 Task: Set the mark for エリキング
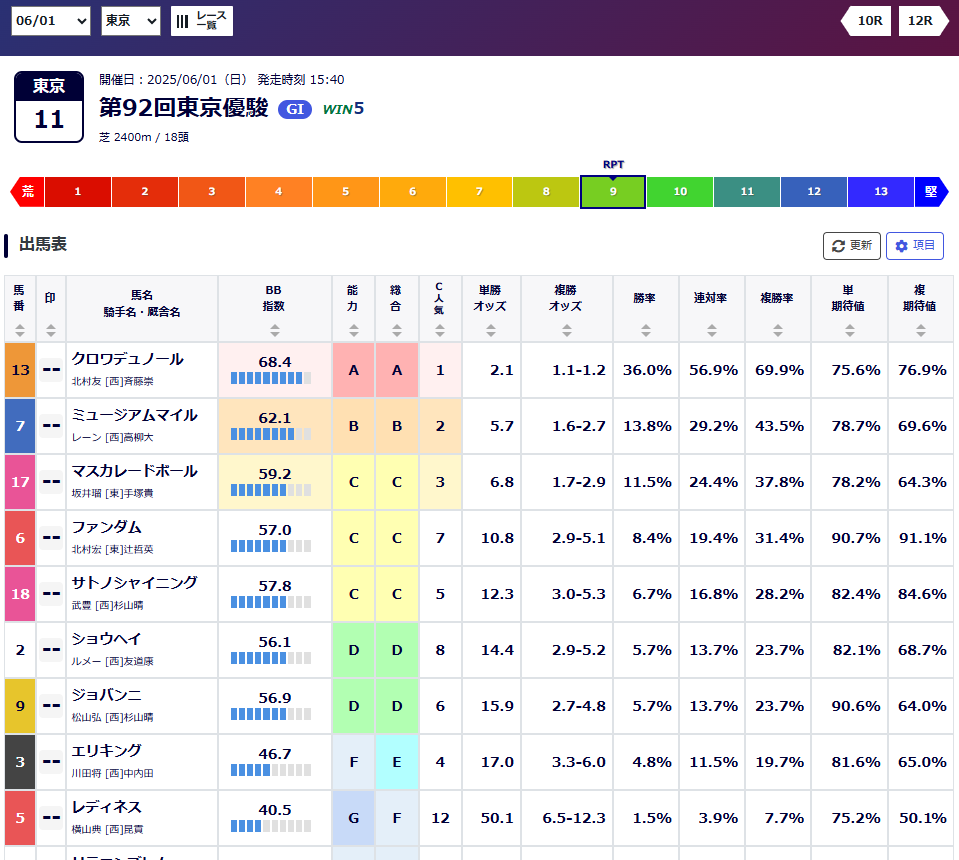point(51,762)
